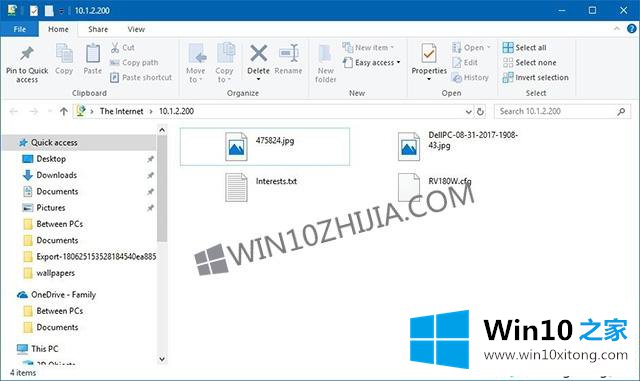Screen dimensions: 640x381
Task: Click Select none
Action: (529, 62)
